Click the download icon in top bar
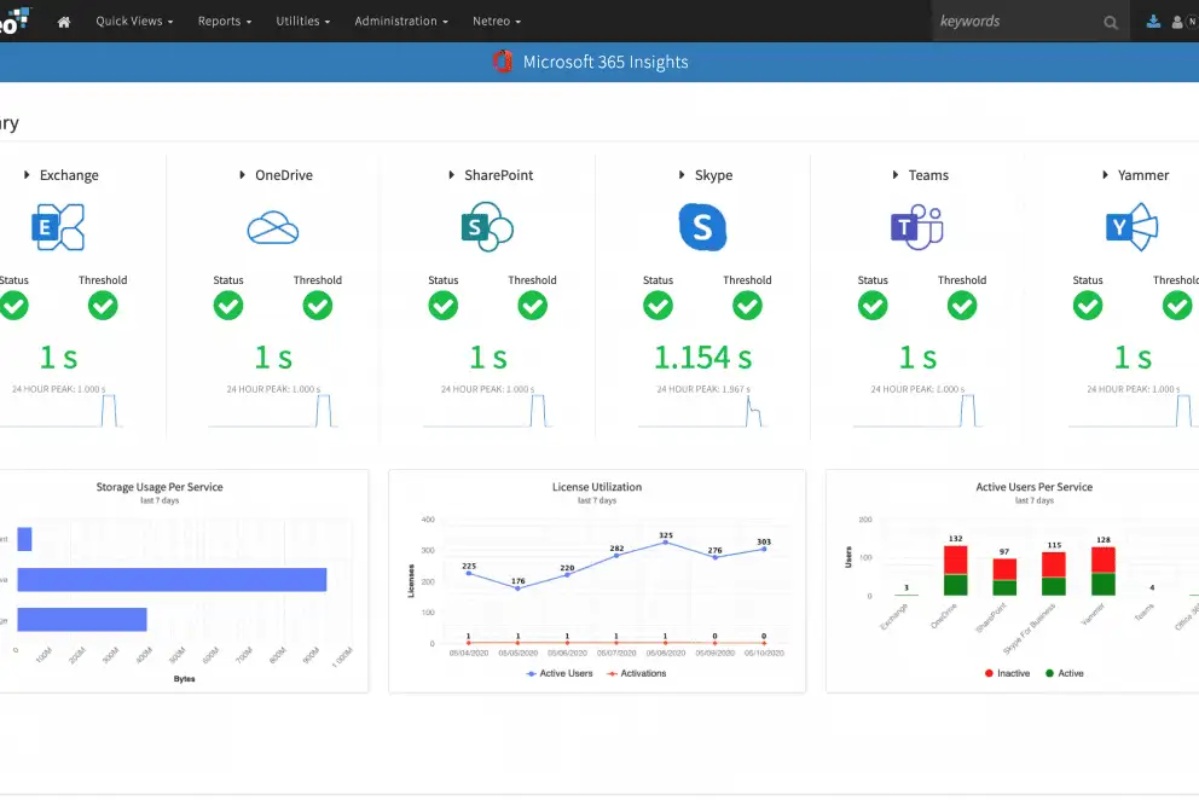 (1153, 21)
